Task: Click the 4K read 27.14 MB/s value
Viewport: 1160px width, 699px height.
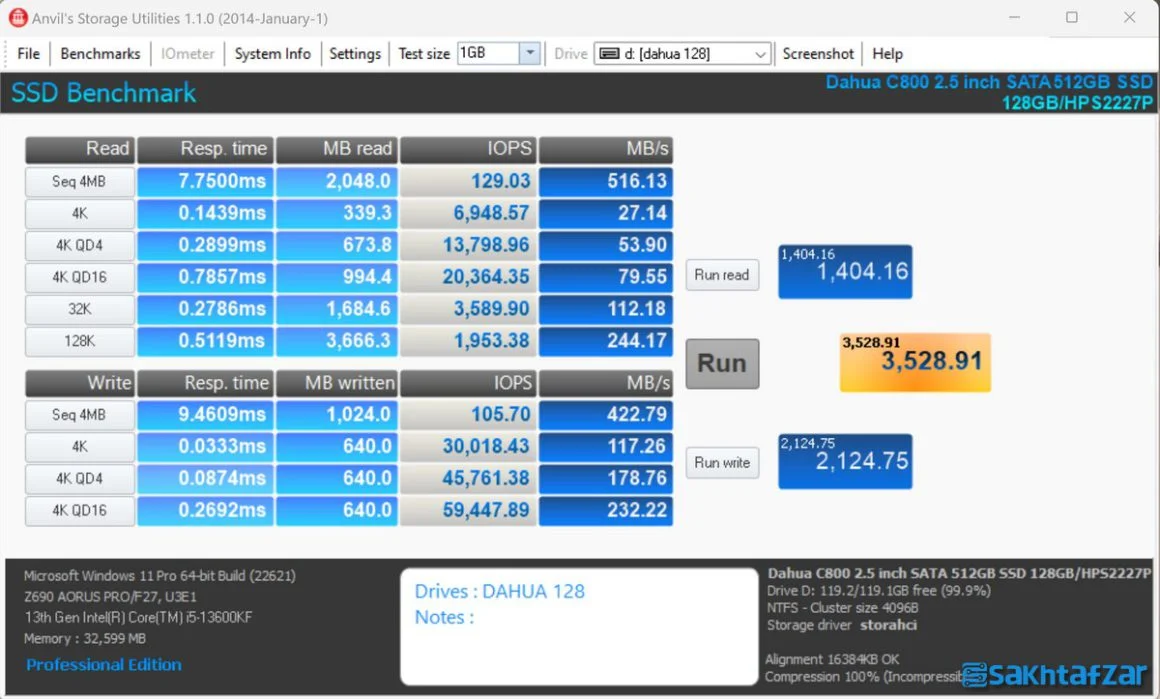Action: pos(606,214)
